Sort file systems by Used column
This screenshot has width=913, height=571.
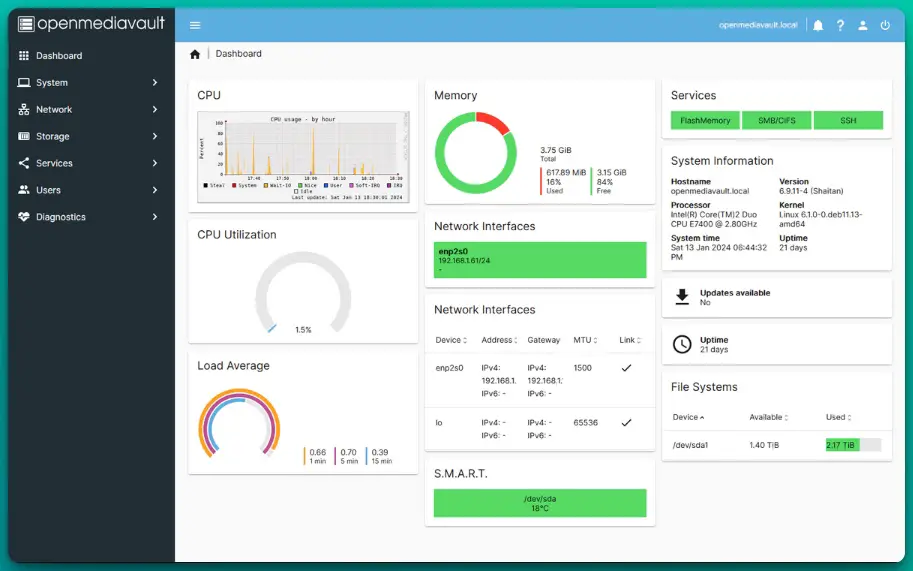pos(838,417)
